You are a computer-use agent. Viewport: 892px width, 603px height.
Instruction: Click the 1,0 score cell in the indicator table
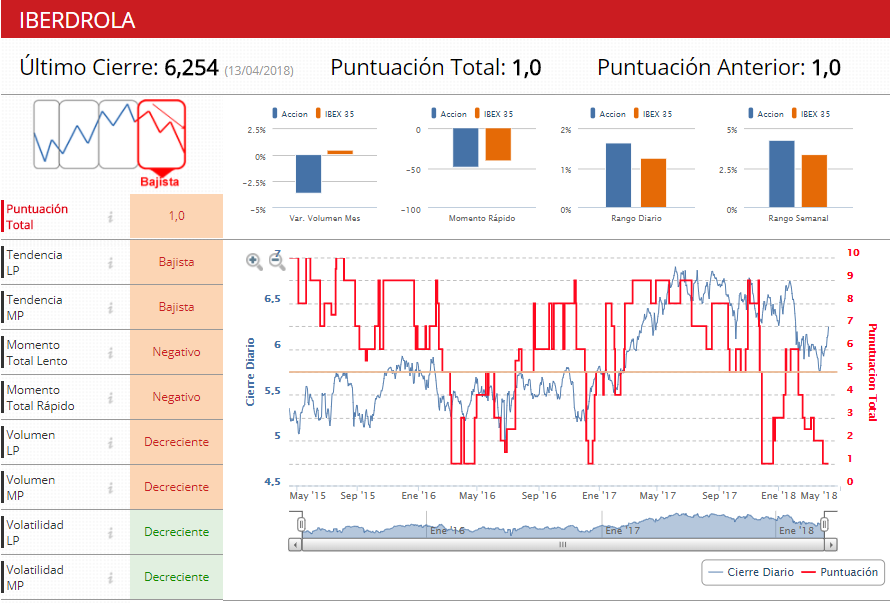(176, 216)
